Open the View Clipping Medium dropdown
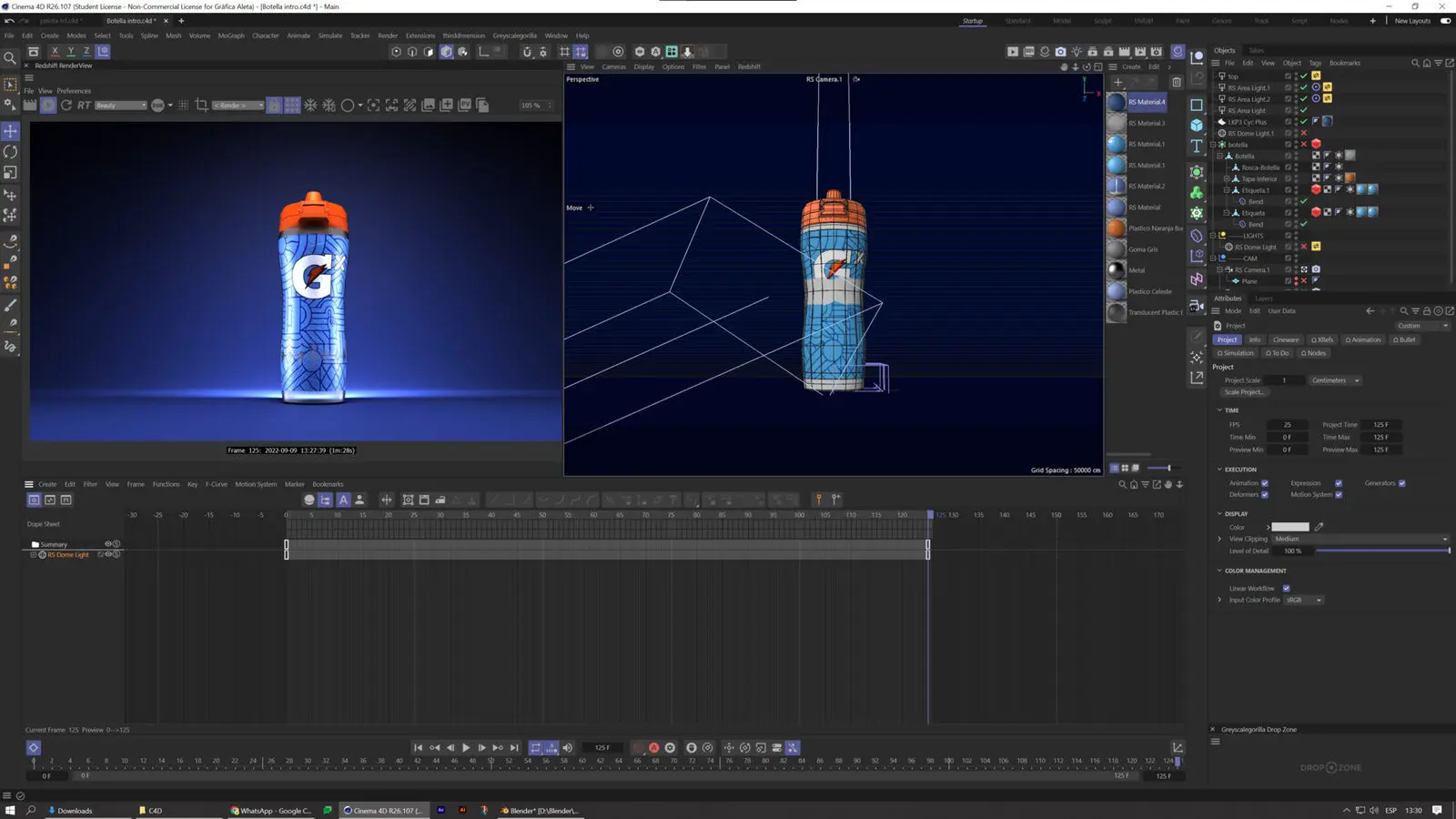Screen dimensions: 1456x819 (1360, 539)
